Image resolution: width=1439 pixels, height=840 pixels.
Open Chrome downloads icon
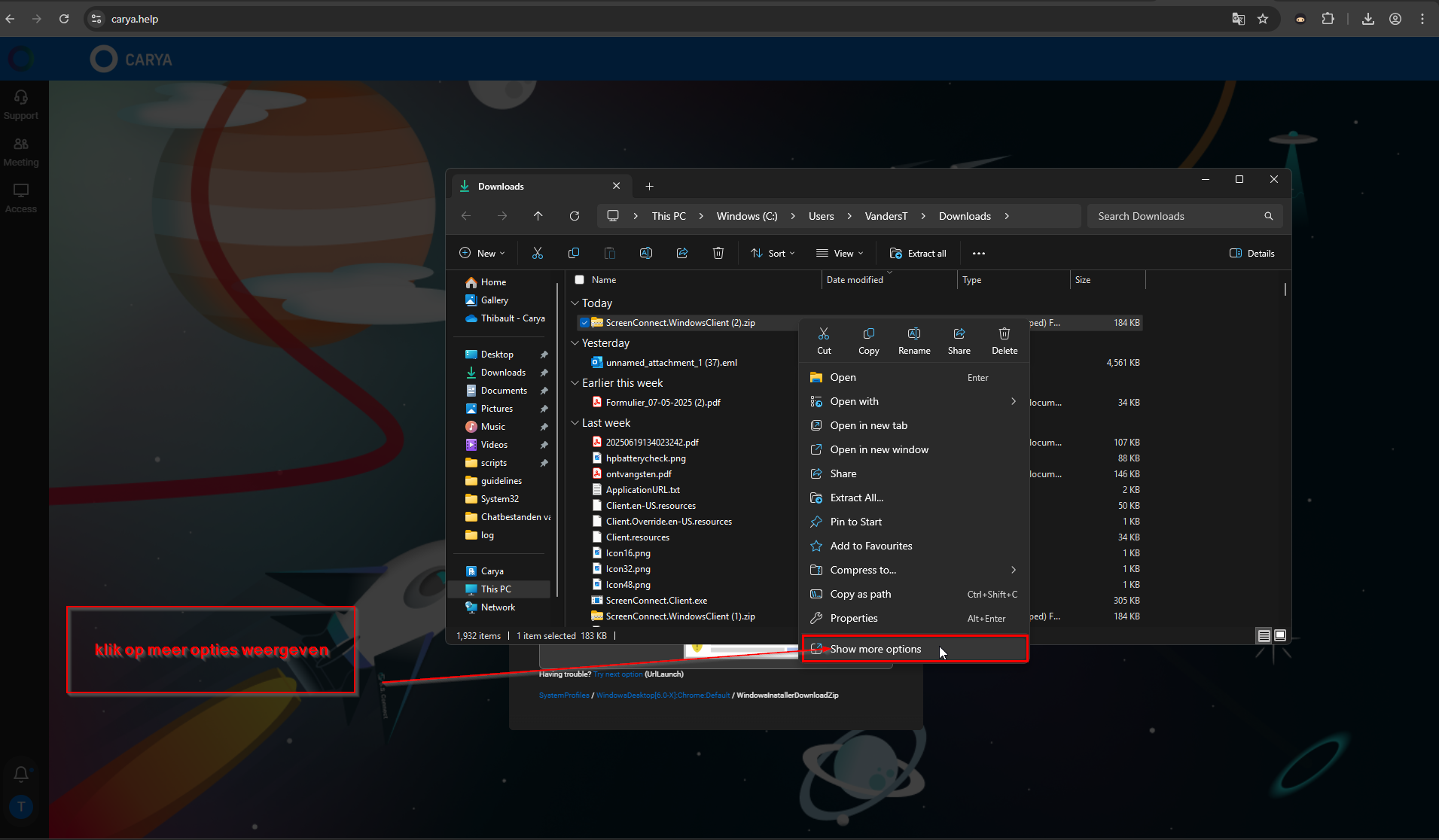point(1368,19)
